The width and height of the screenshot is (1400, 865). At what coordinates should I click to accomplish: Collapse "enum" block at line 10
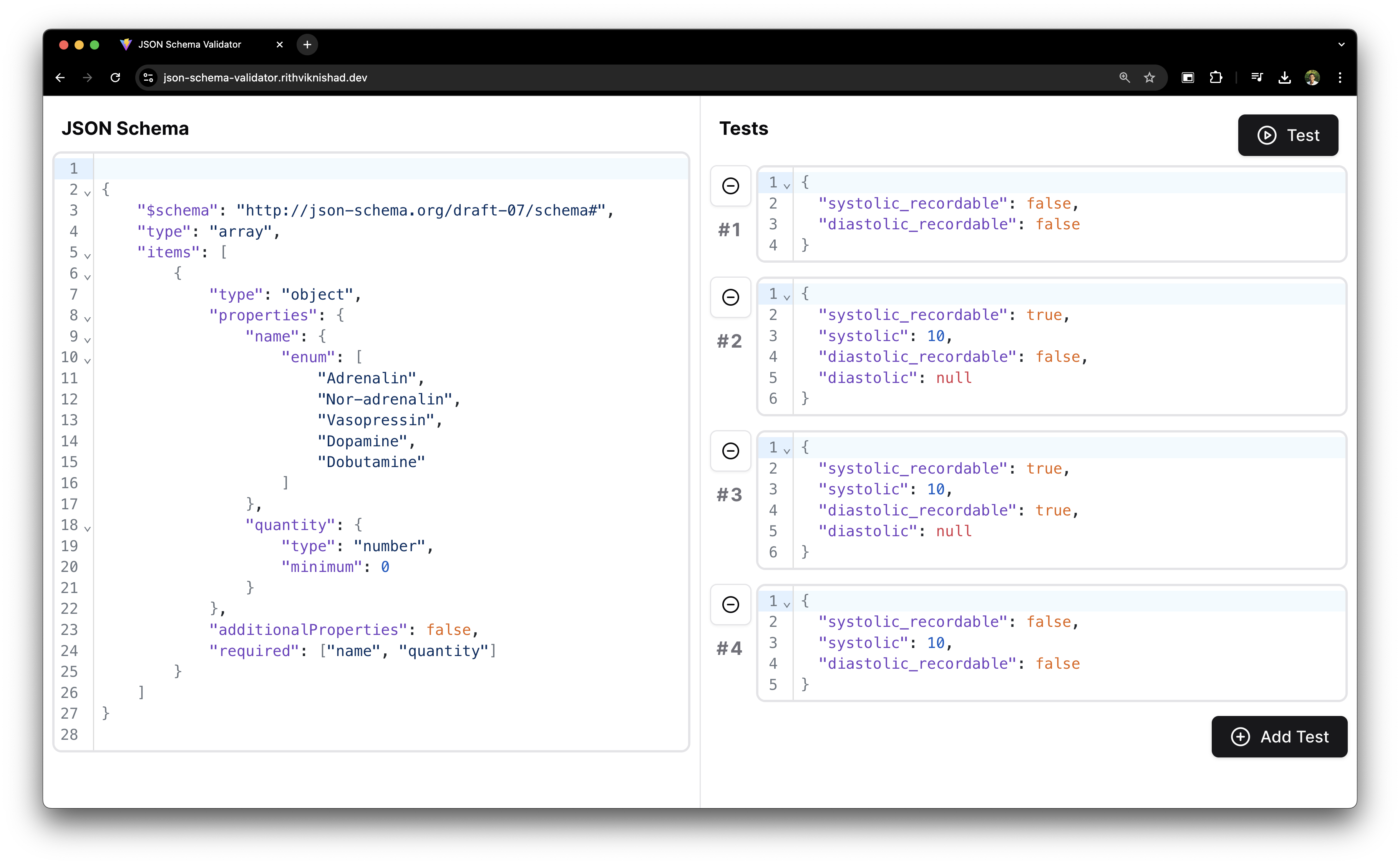pyautogui.click(x=88, y=360)
